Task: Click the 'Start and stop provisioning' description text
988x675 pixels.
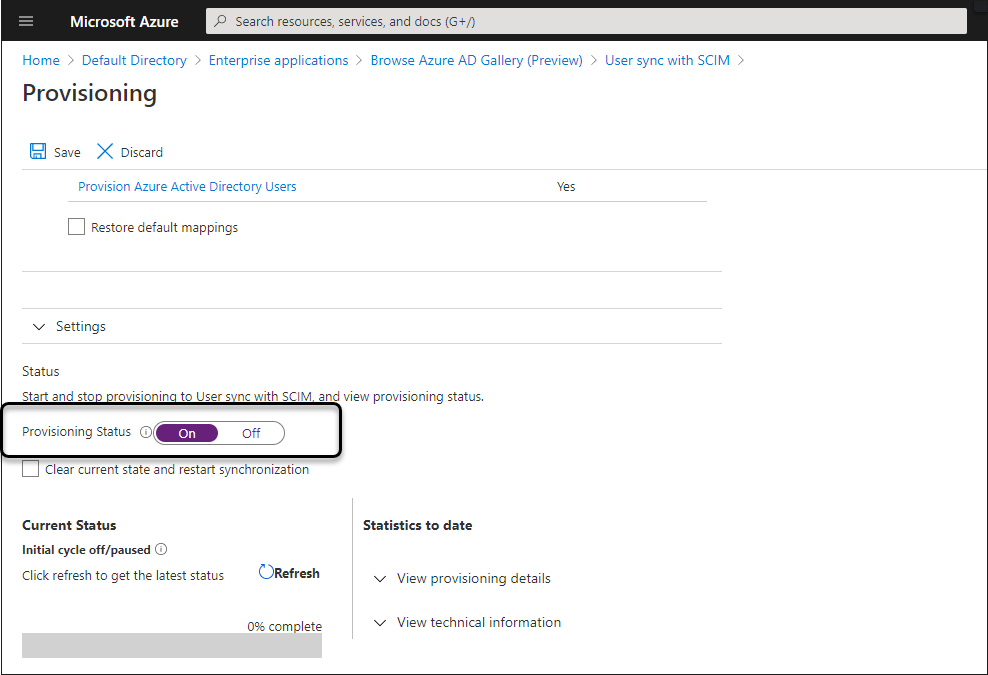Action: (x=253, y=396)
